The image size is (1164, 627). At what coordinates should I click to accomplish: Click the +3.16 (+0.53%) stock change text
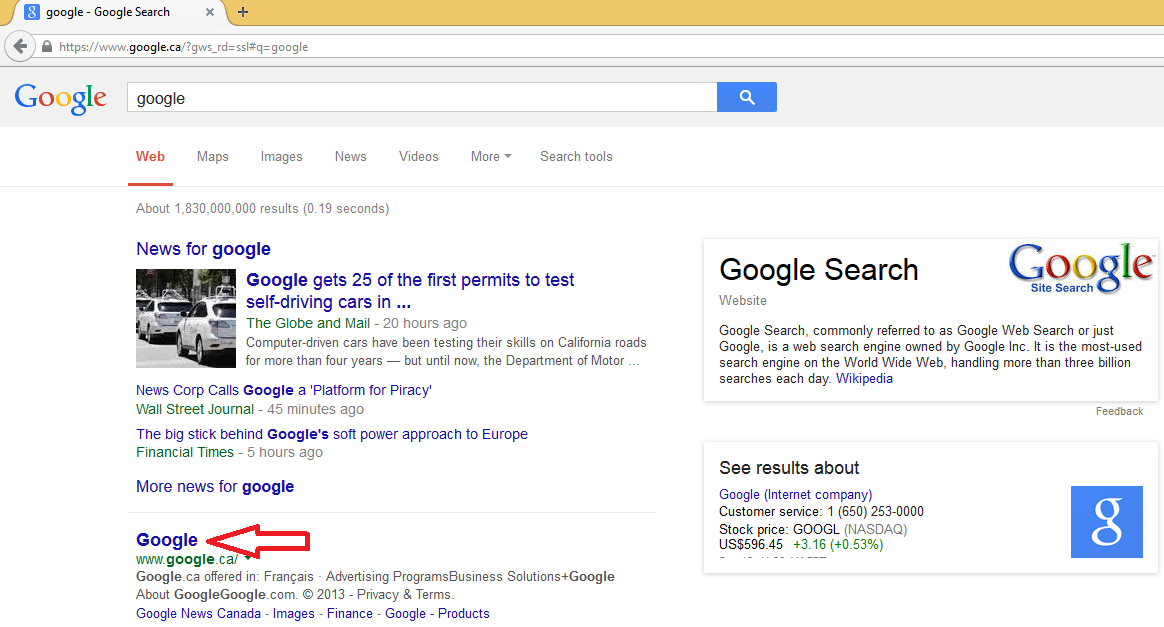pos(838,545)
